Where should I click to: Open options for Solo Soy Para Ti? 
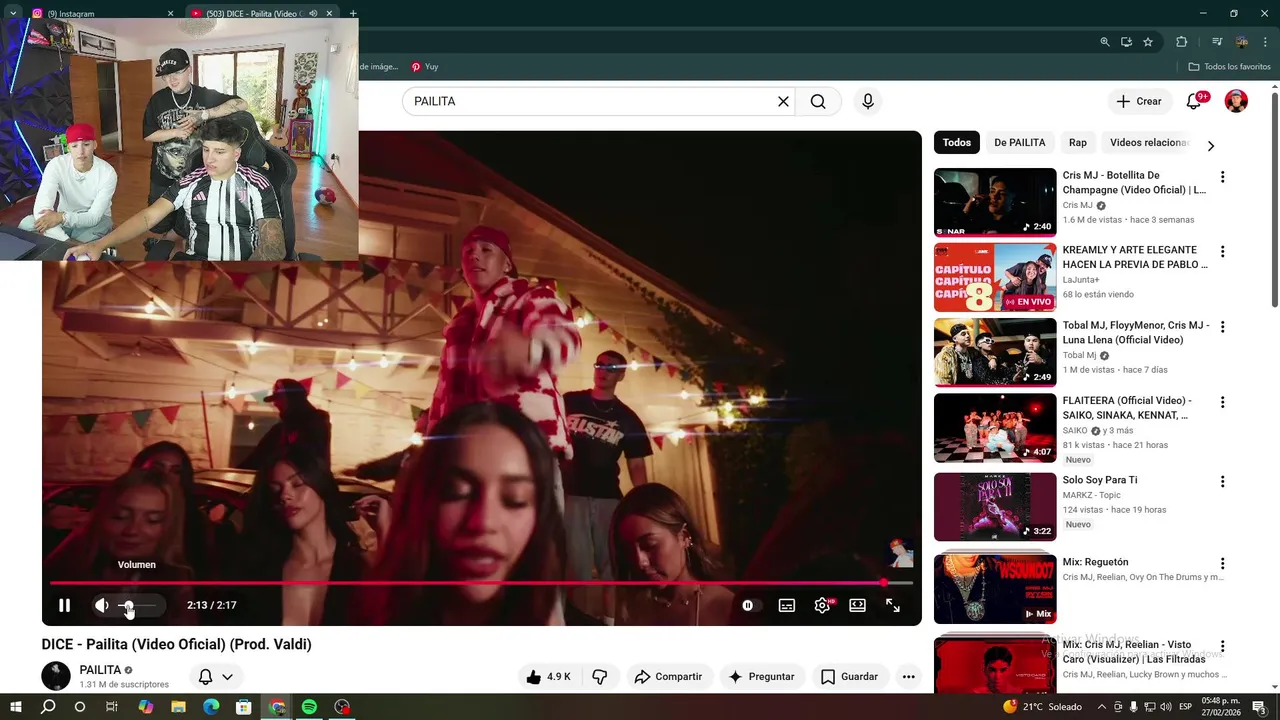click(x=1222, y=481)
